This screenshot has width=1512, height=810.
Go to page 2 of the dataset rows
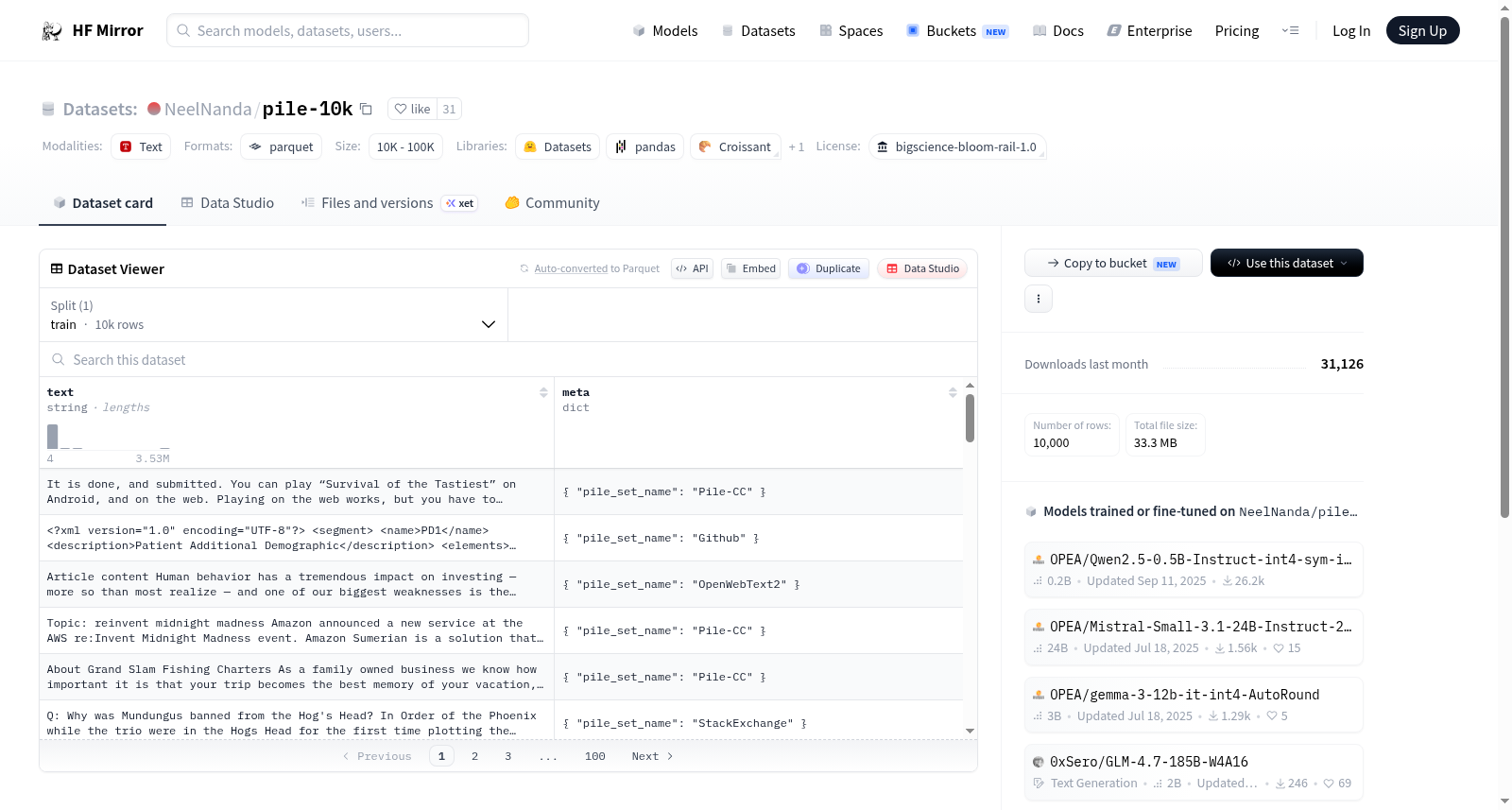coord(475,756)
